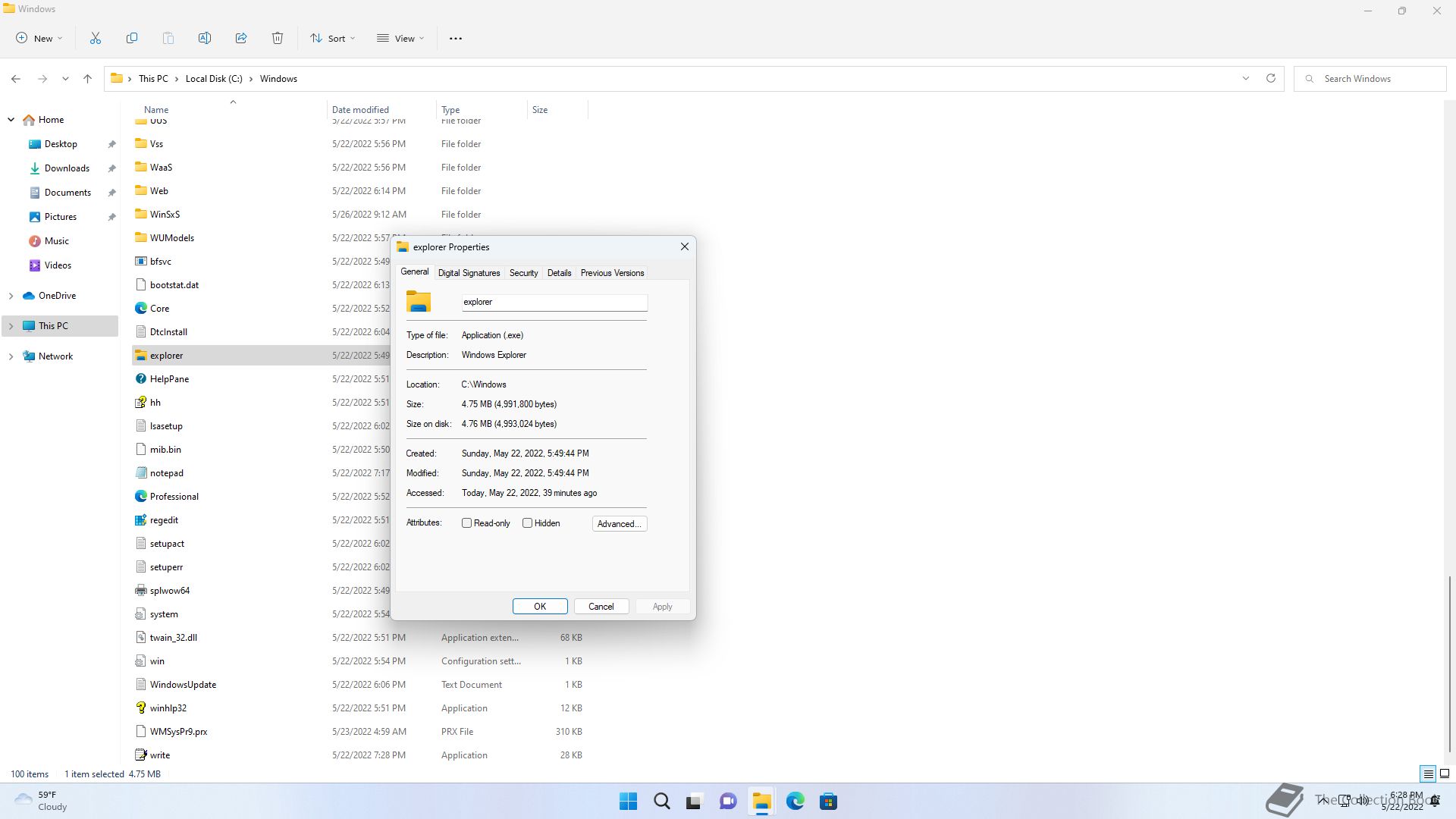Click OK in explorer Properties
This screenshot has height=819, width=1456.
pos(540,607)
